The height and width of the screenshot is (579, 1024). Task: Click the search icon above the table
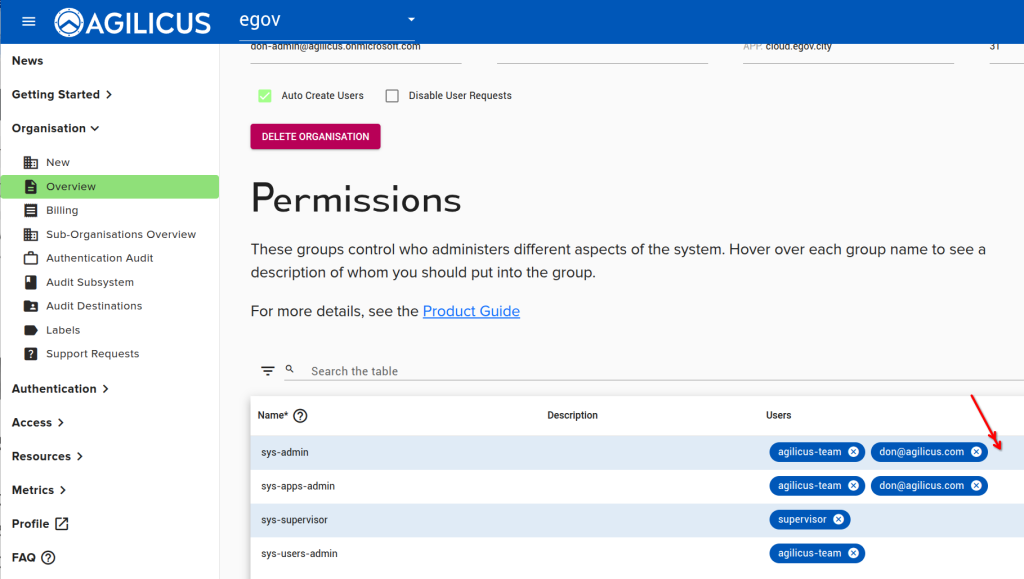point(290,369)
